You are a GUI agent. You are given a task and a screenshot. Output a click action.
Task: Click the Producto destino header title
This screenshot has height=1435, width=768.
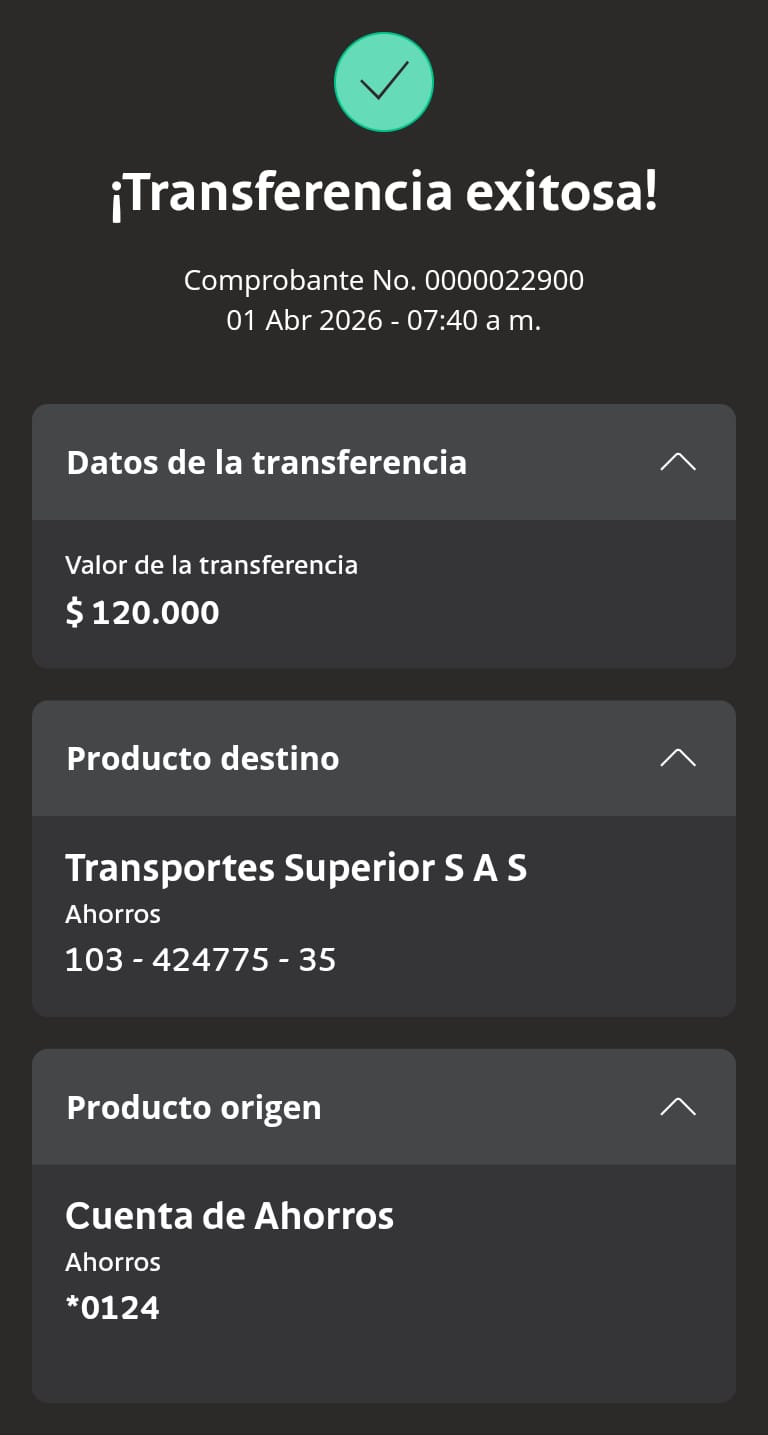pyautogui.click(x=202, y=758)
